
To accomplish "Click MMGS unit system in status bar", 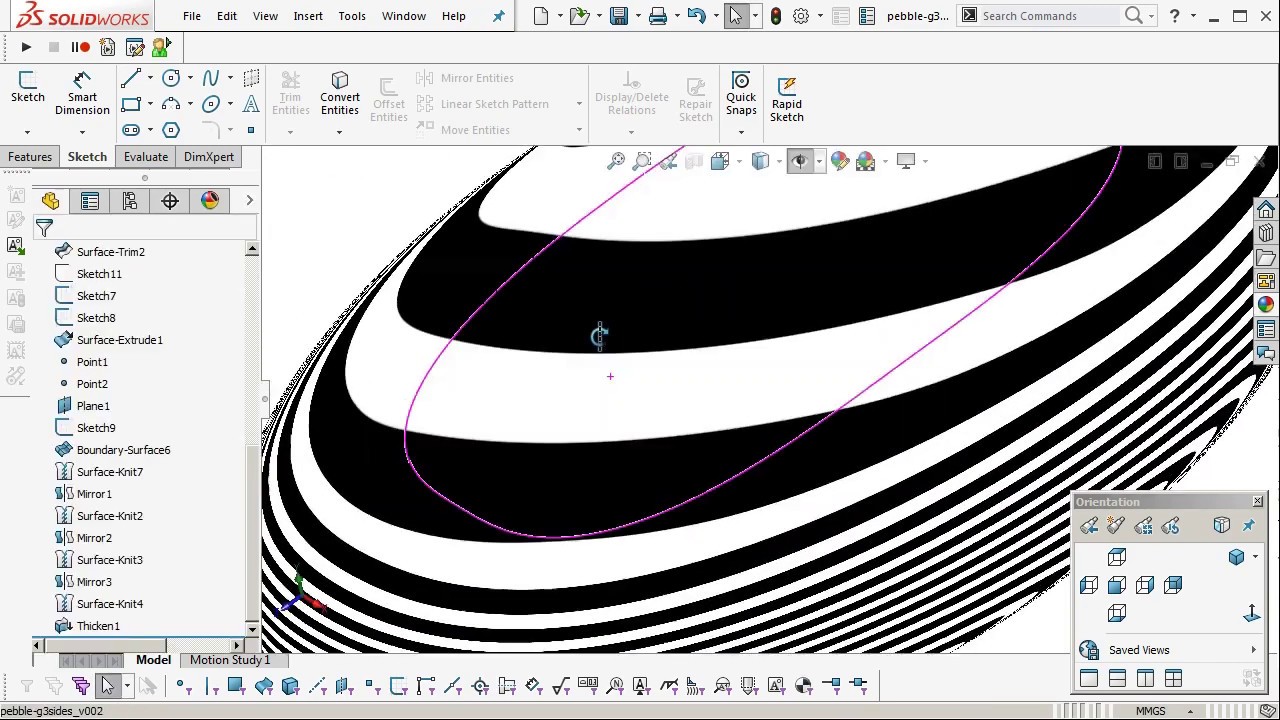I will [x=1150, y=711].
